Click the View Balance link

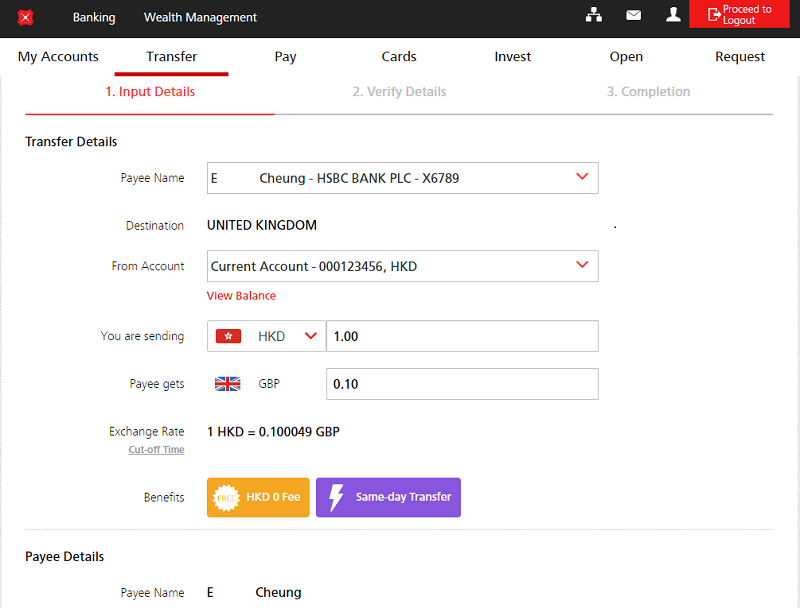[241, 296]
